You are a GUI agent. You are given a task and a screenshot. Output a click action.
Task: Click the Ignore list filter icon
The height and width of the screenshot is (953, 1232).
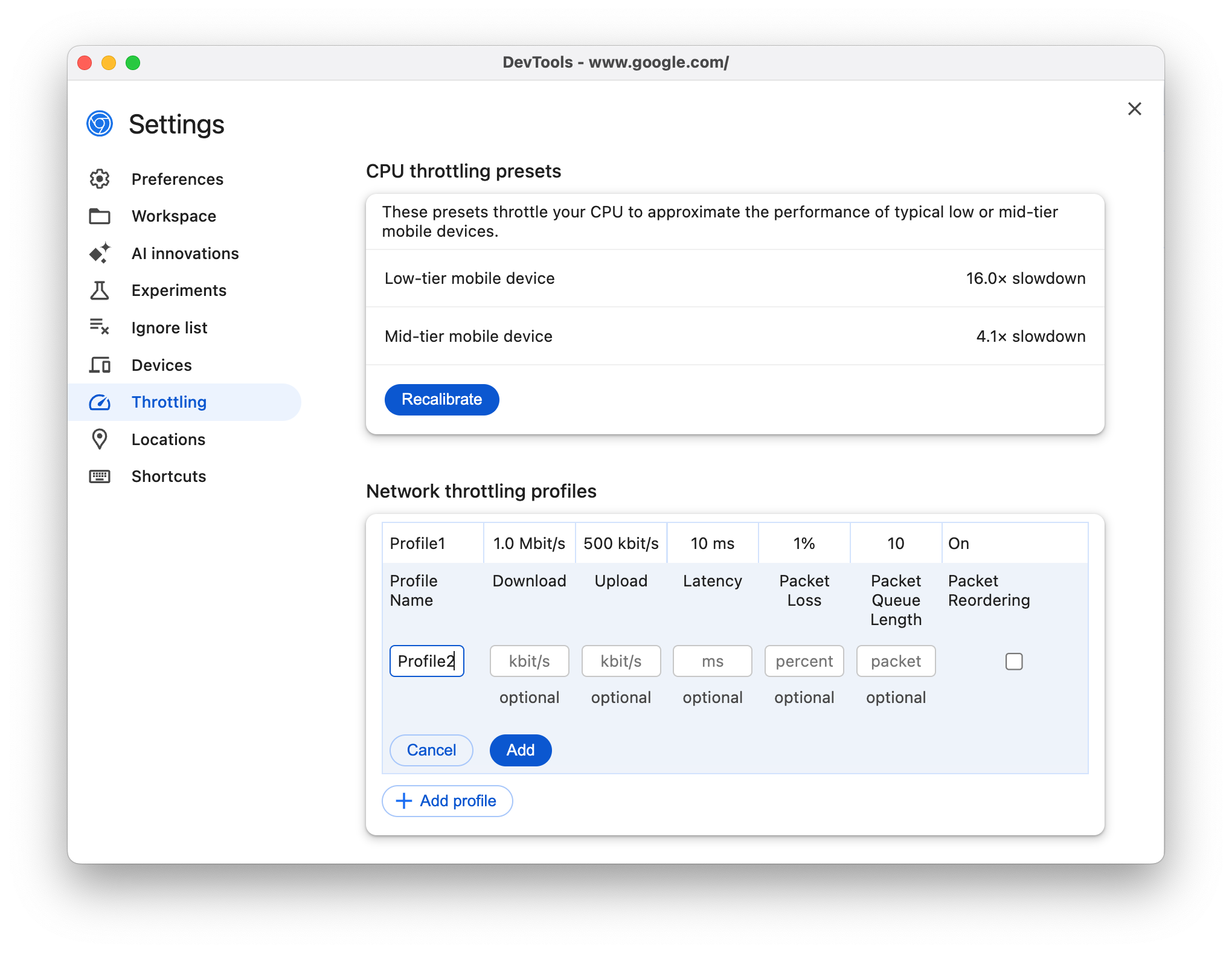(99, 327)
